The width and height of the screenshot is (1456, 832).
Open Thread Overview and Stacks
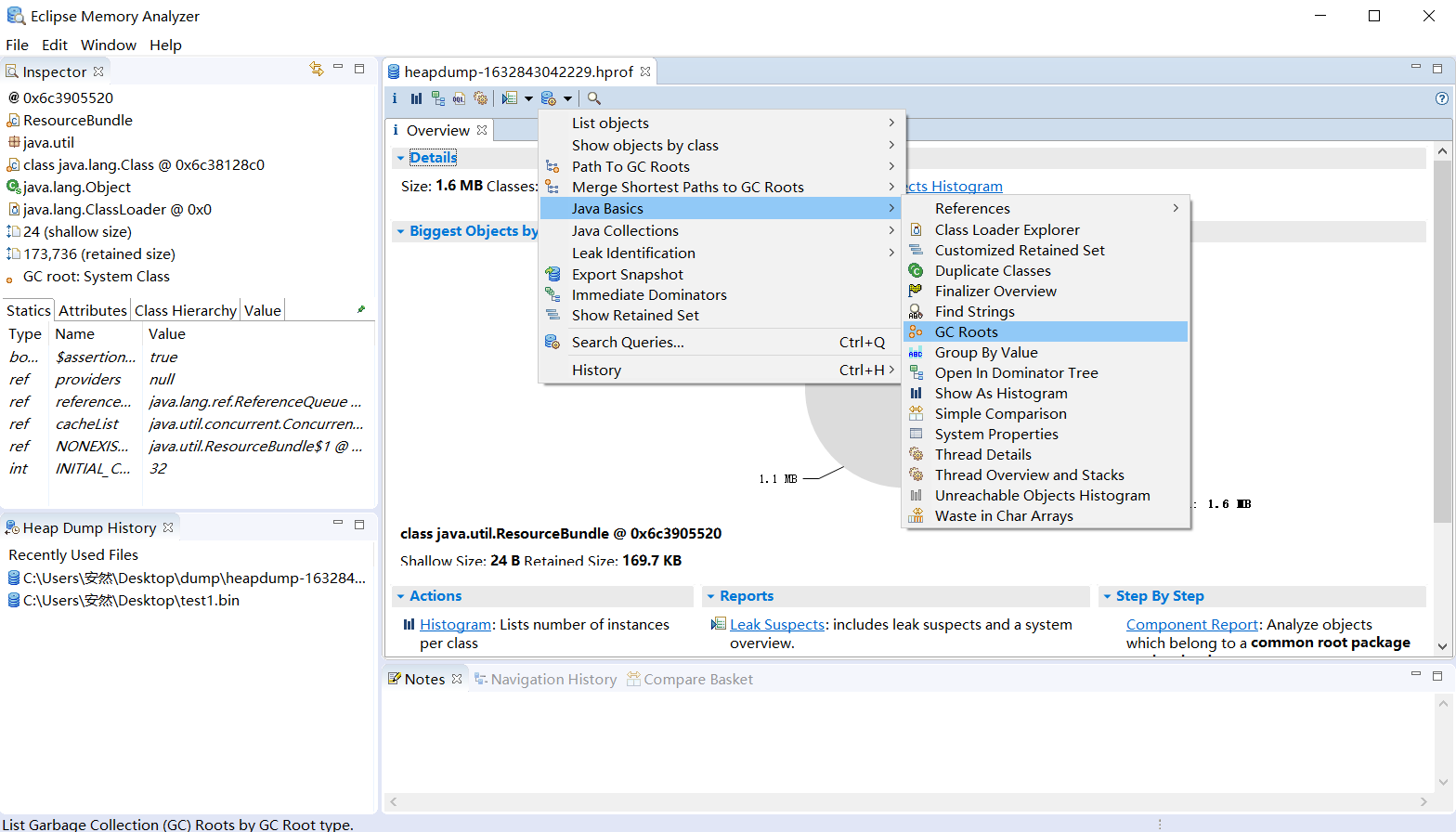[x=1046, y=474]
